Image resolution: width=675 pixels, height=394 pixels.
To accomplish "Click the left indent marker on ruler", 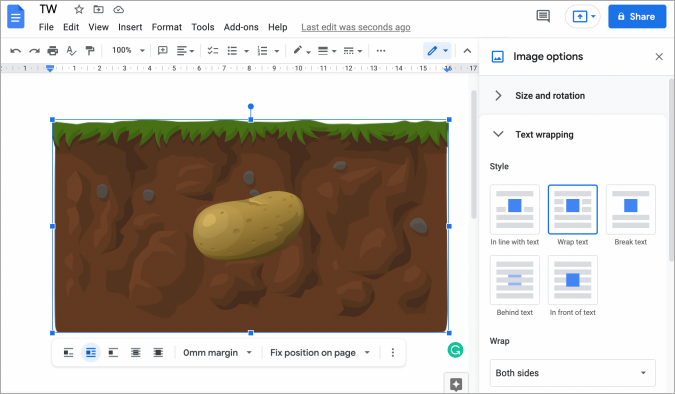I will point(50,68).
